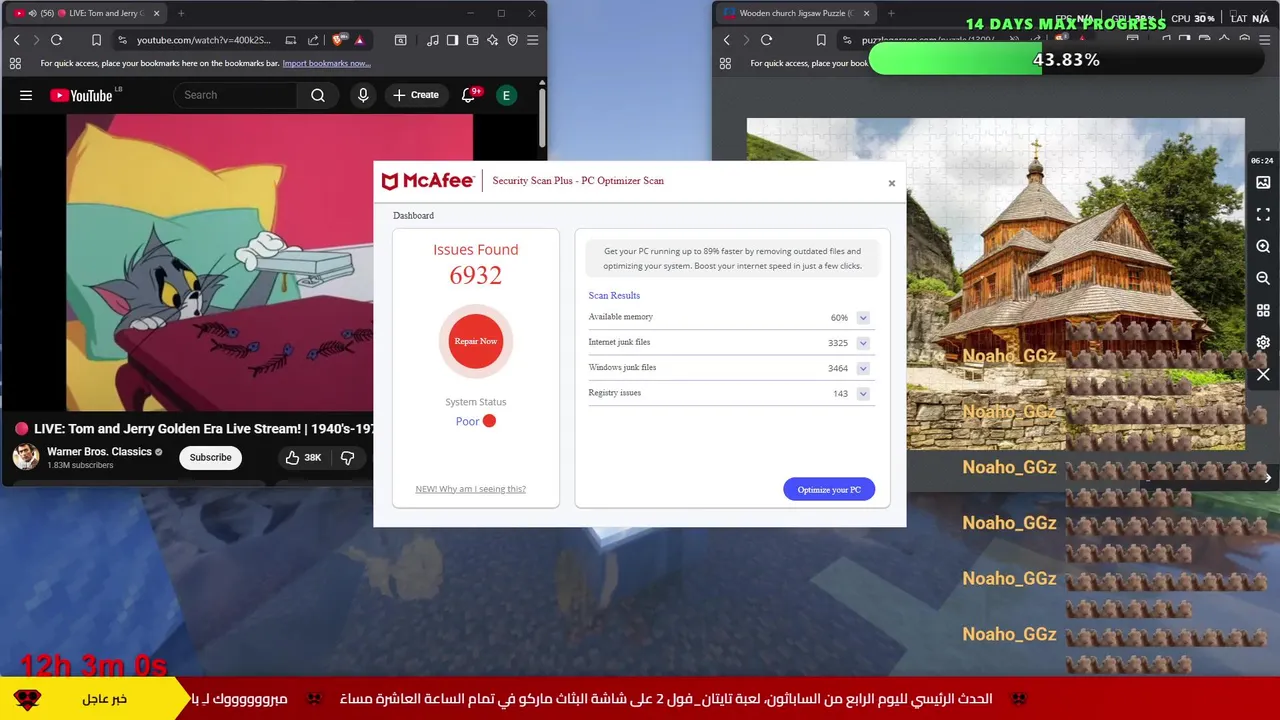The image size is (1280, 720).
Task: Show the puzzle preview image icon
Action: 1263,183
